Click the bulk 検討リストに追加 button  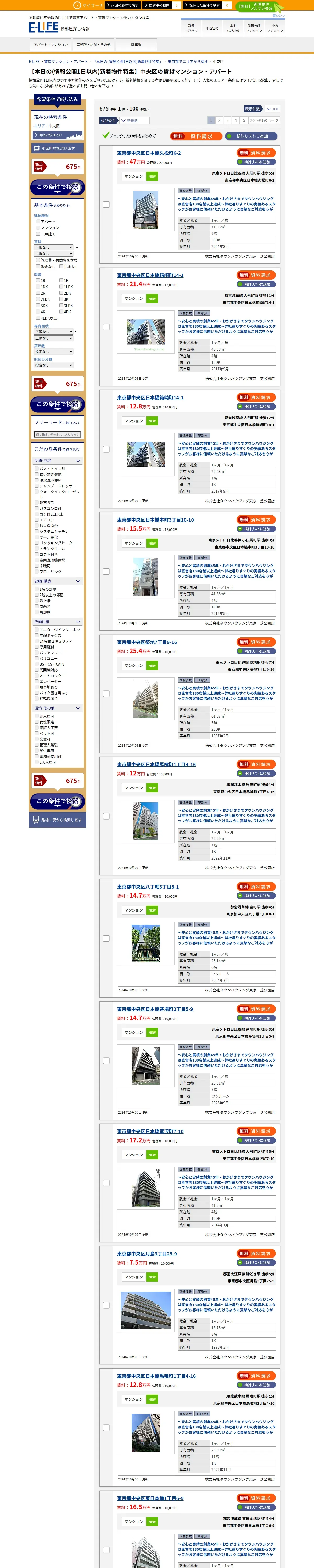point(251,136)
